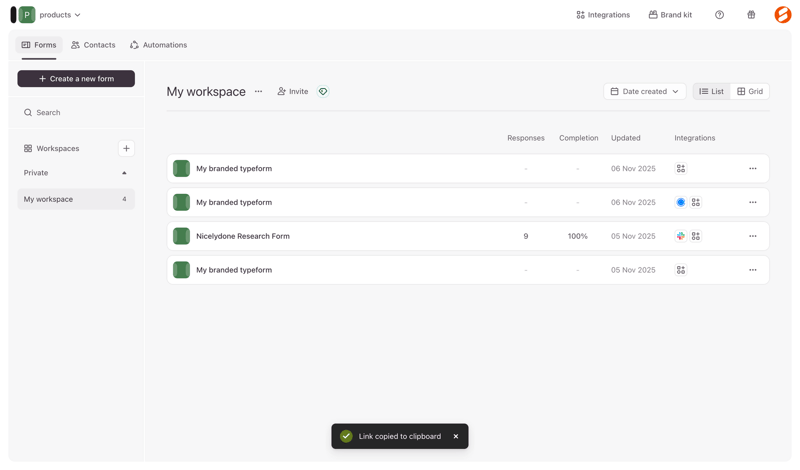800x470 pixels.
Task: Open the orange user avatar menu
Action: tap(783, 15)
